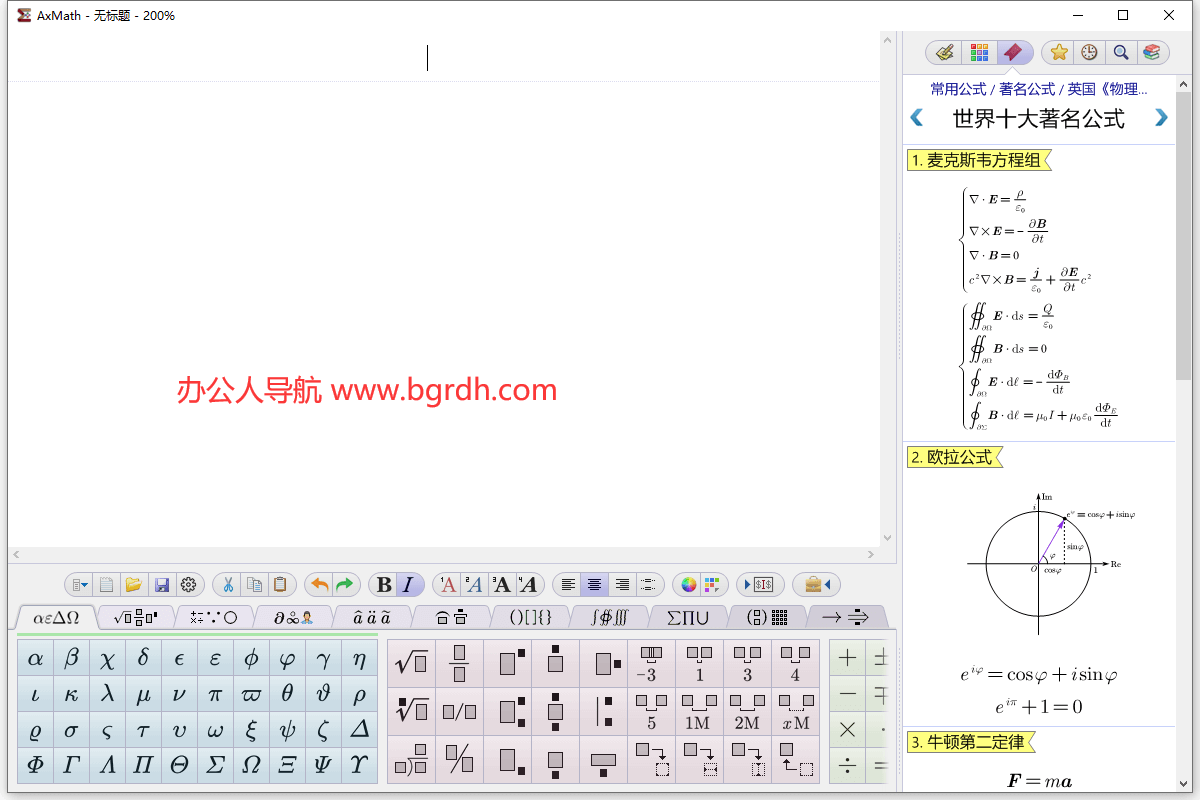The width and height of the screenshot is (1200, 800).
Task: Switch to the ΣΠ∪ symbols tab
Action: (x=687, y=617)
